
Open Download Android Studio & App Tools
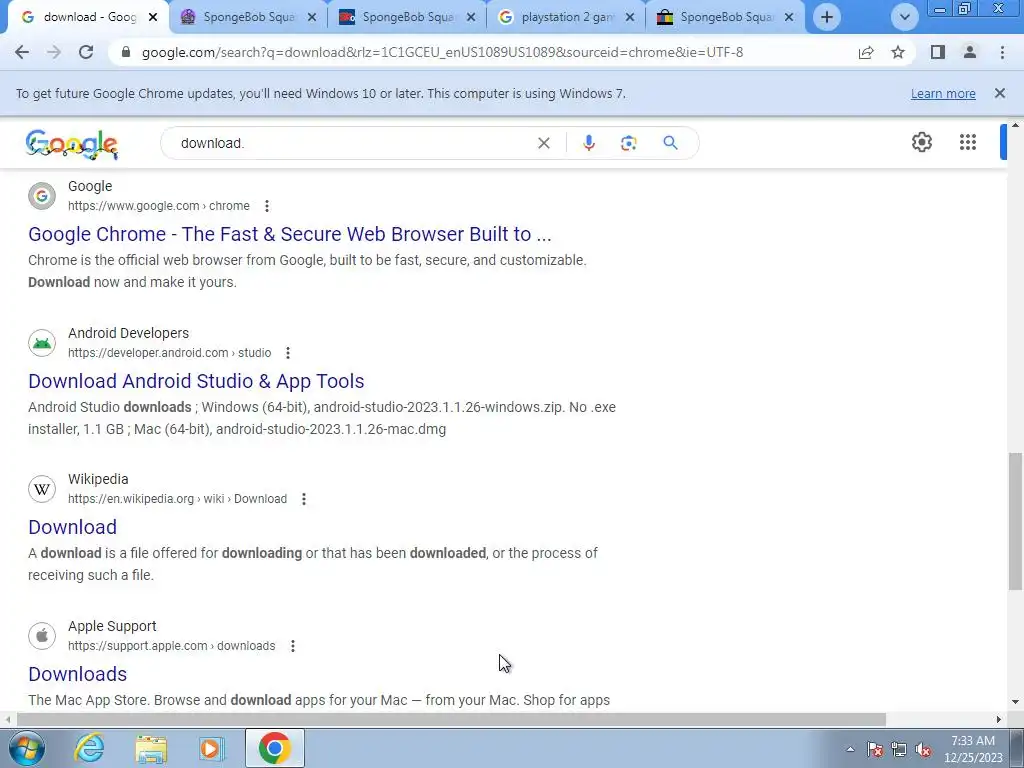coord(196,381)
